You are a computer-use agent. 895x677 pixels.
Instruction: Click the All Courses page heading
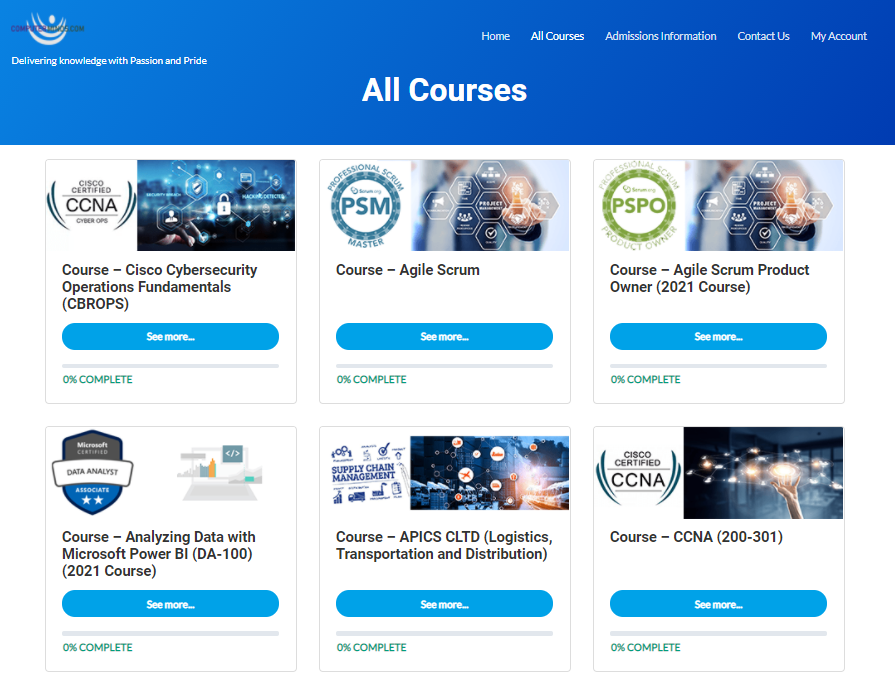pyautogui.click(x=444, y=90)
